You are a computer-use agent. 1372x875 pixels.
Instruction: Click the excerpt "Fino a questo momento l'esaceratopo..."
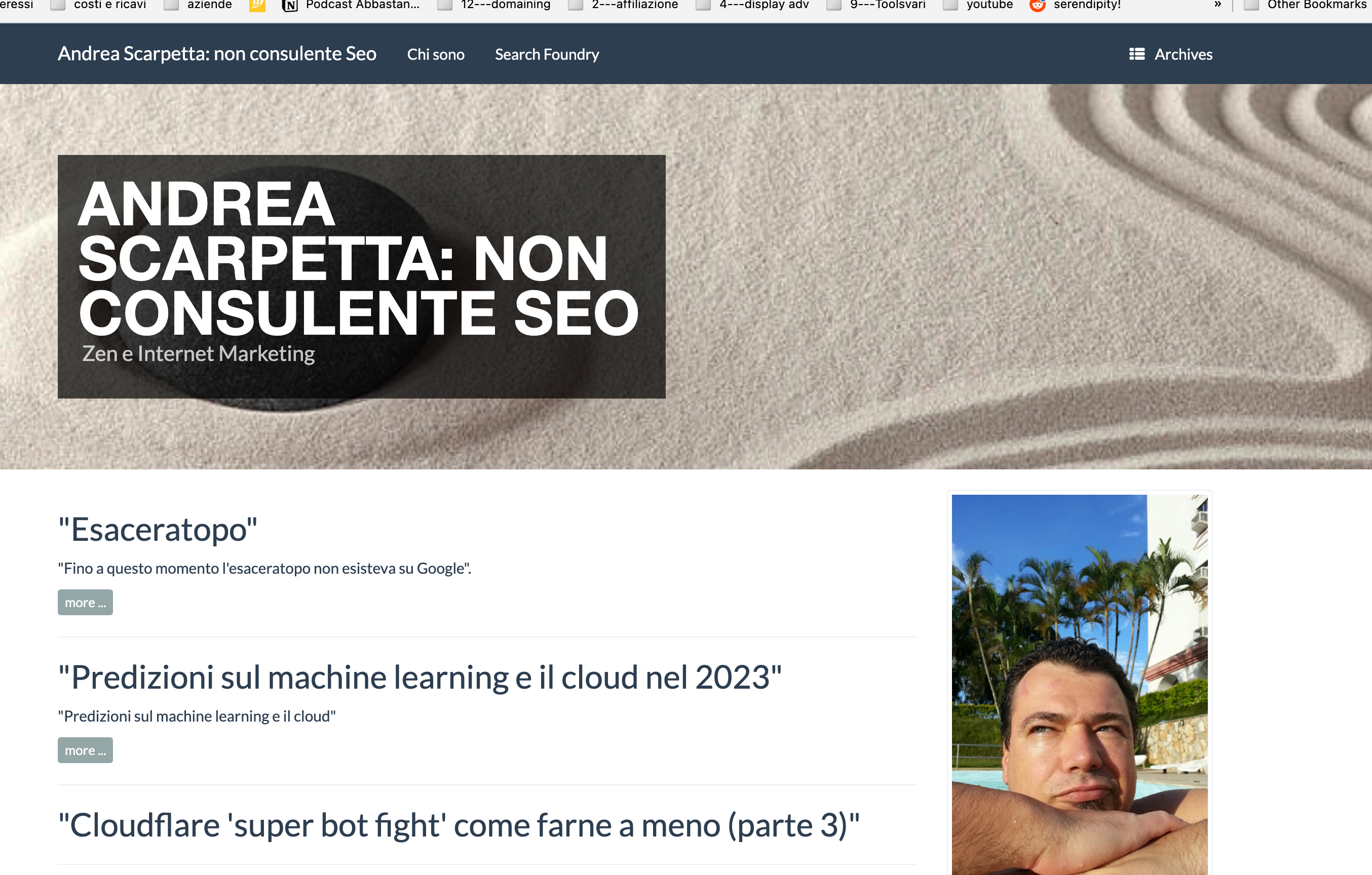tap(264, 568)
